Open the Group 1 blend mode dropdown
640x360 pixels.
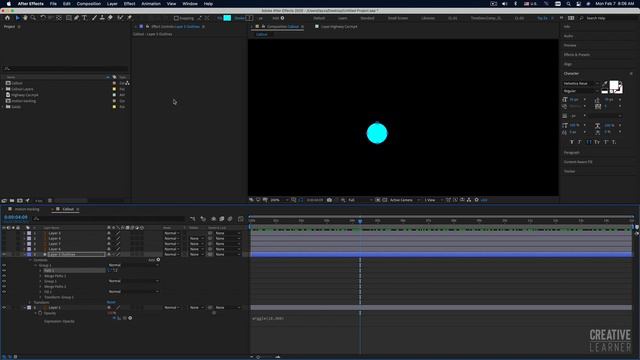pos(133,265)
